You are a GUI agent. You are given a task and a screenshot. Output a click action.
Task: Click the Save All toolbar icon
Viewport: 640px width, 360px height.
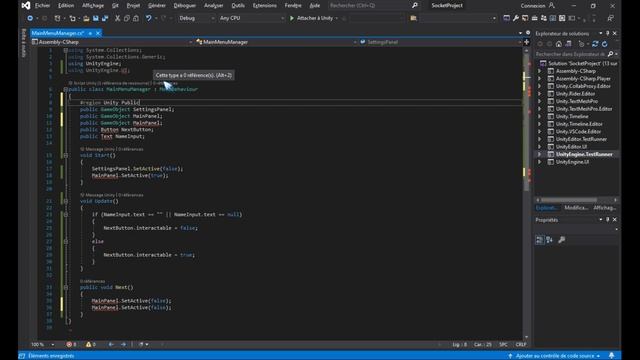coord(105,18)
